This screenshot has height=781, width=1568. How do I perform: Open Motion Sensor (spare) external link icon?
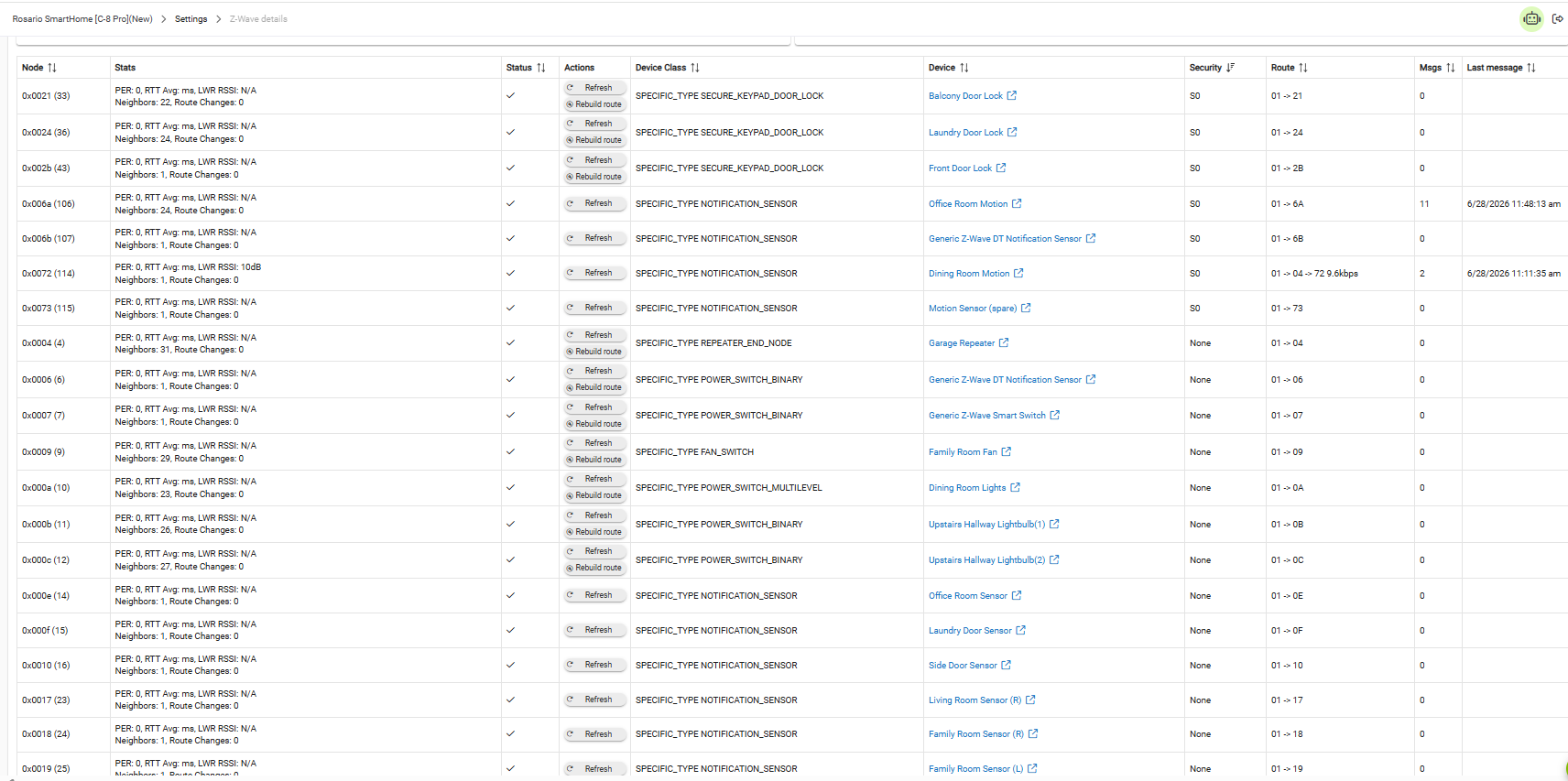(1026, 308)
